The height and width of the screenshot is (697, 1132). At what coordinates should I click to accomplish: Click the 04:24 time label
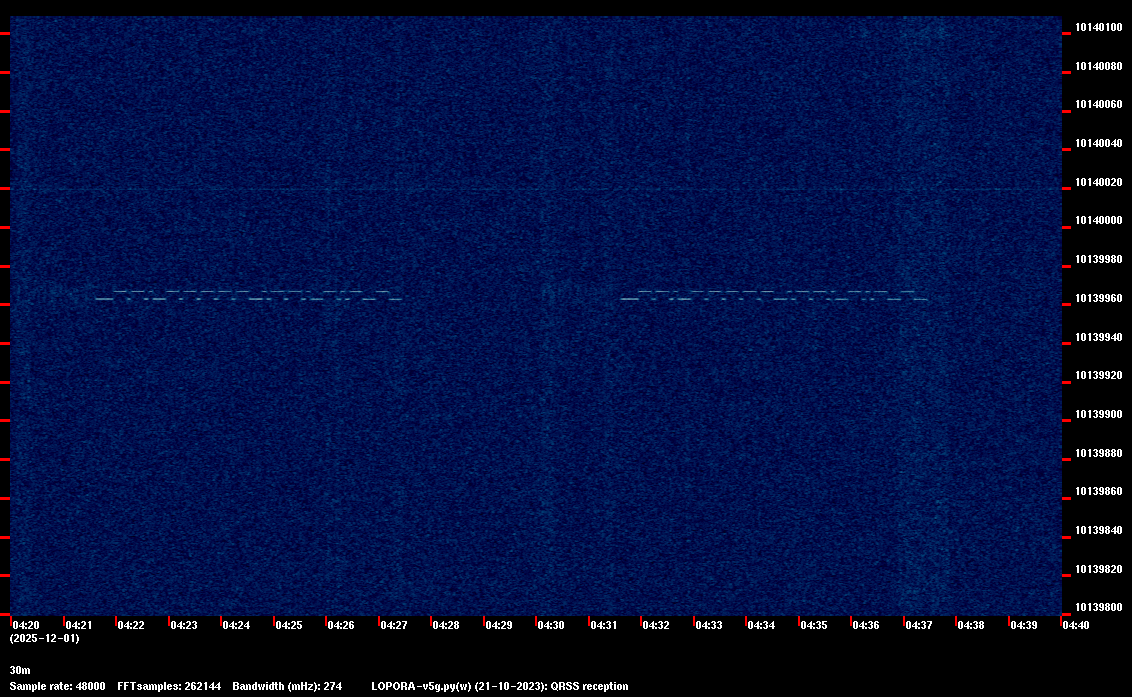tap(236, 625)
